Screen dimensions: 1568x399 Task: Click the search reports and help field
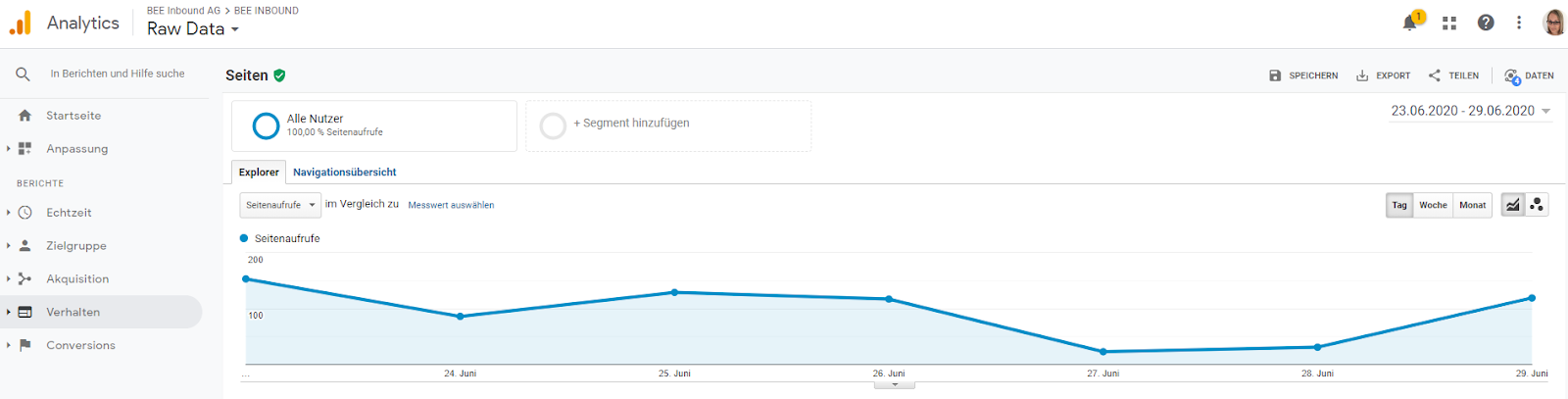click(x=118, y=74)
